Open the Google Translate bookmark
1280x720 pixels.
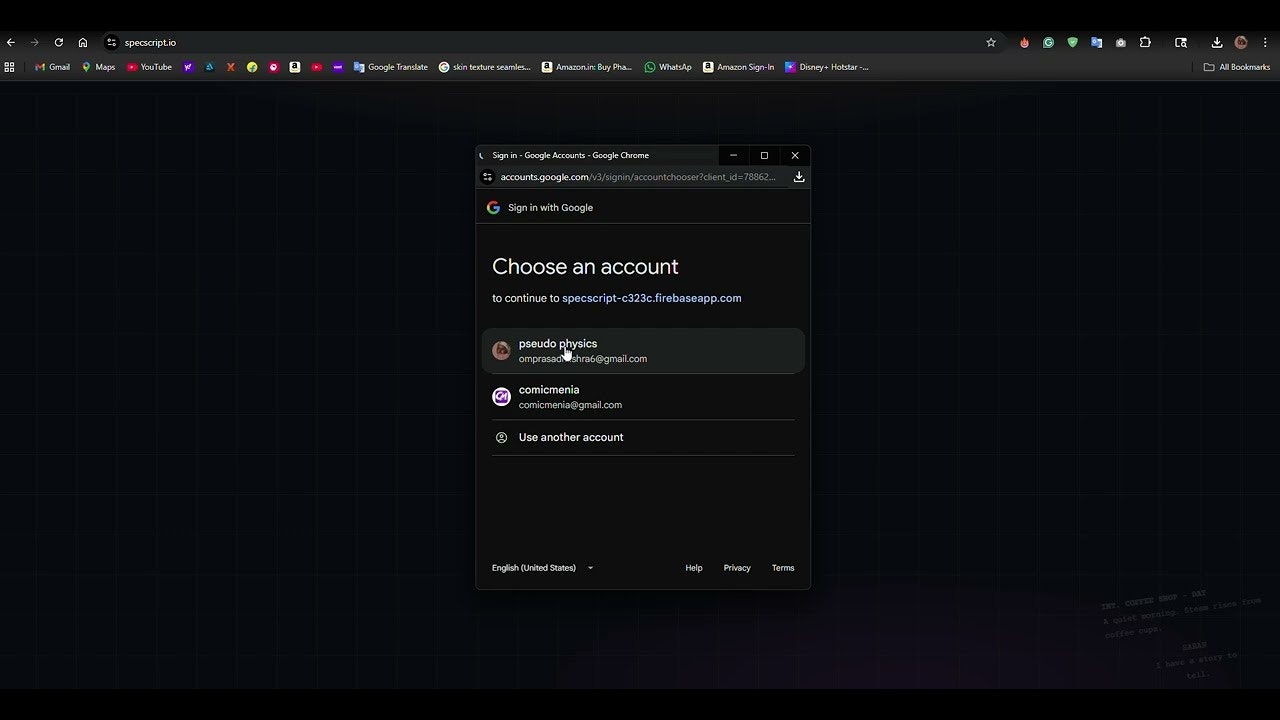(x=391, y=67)
